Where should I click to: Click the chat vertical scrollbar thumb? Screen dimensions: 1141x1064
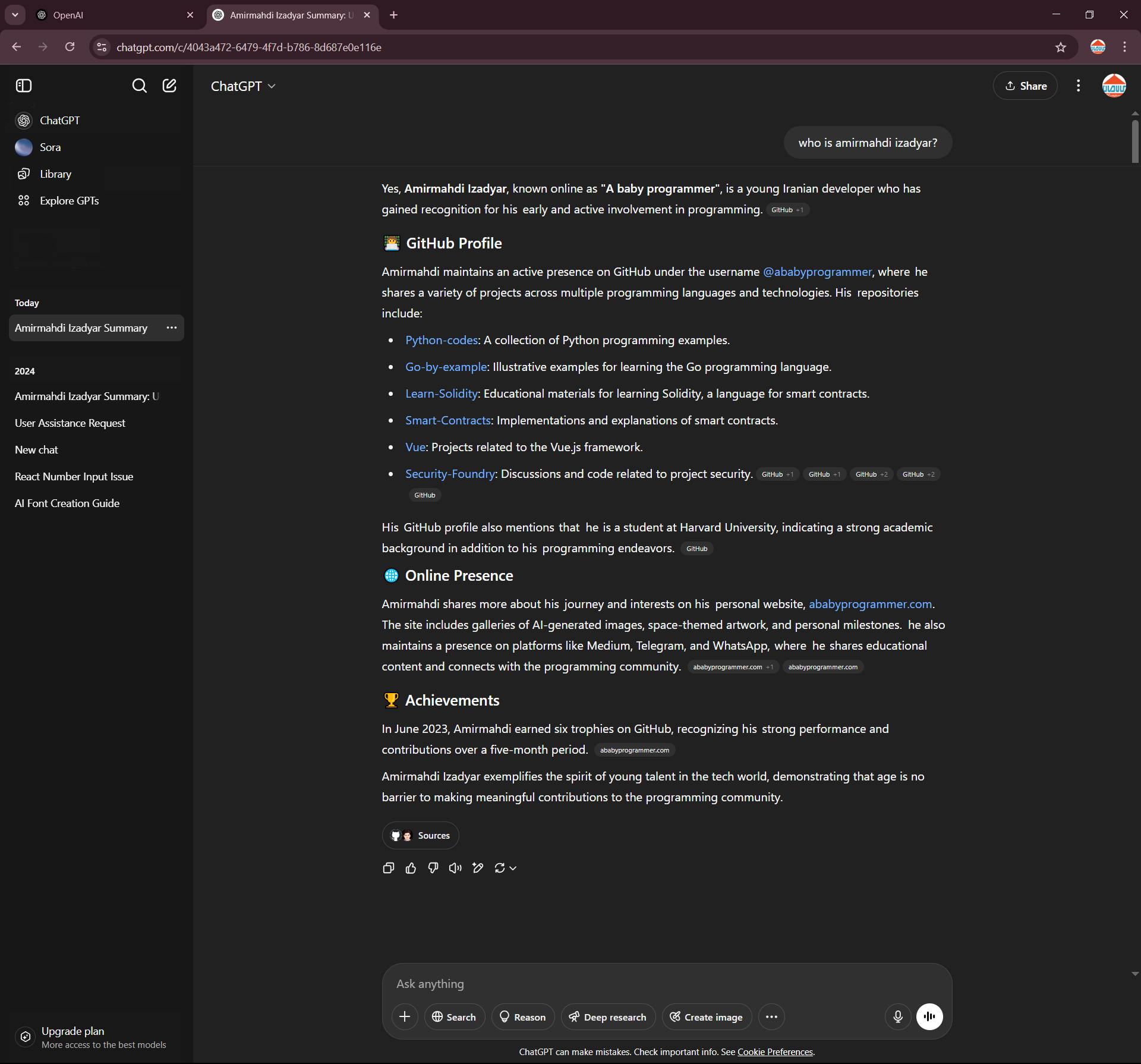click(x=1135, y=141)
